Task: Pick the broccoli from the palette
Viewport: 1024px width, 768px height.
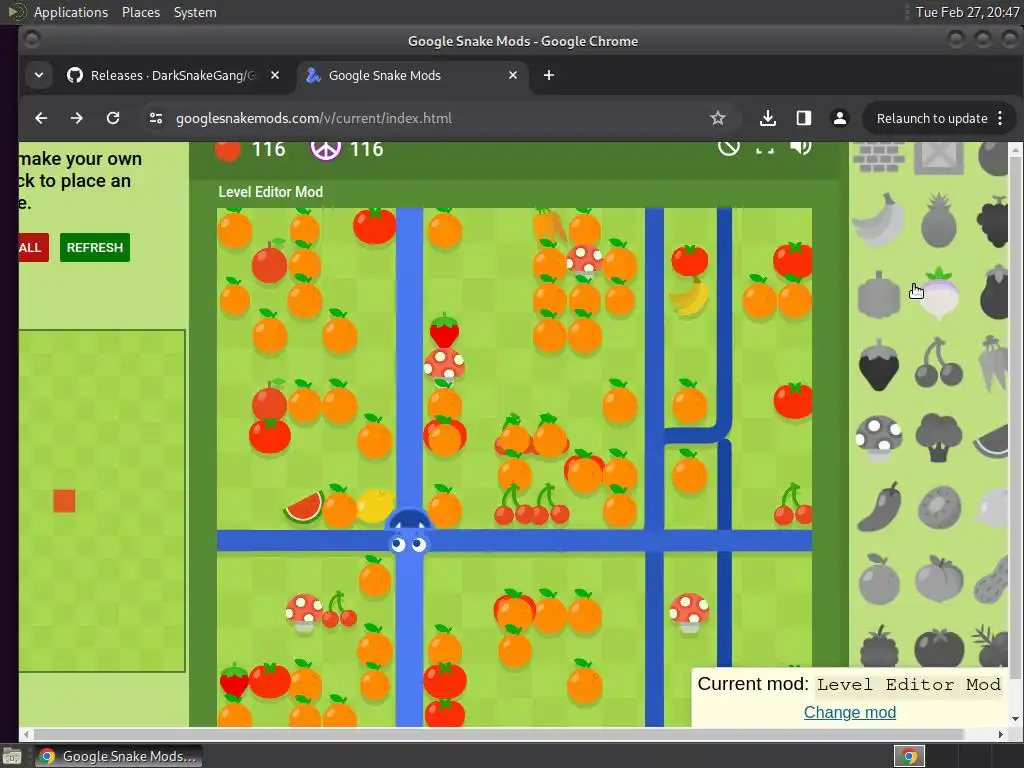Action: point(938,438)
